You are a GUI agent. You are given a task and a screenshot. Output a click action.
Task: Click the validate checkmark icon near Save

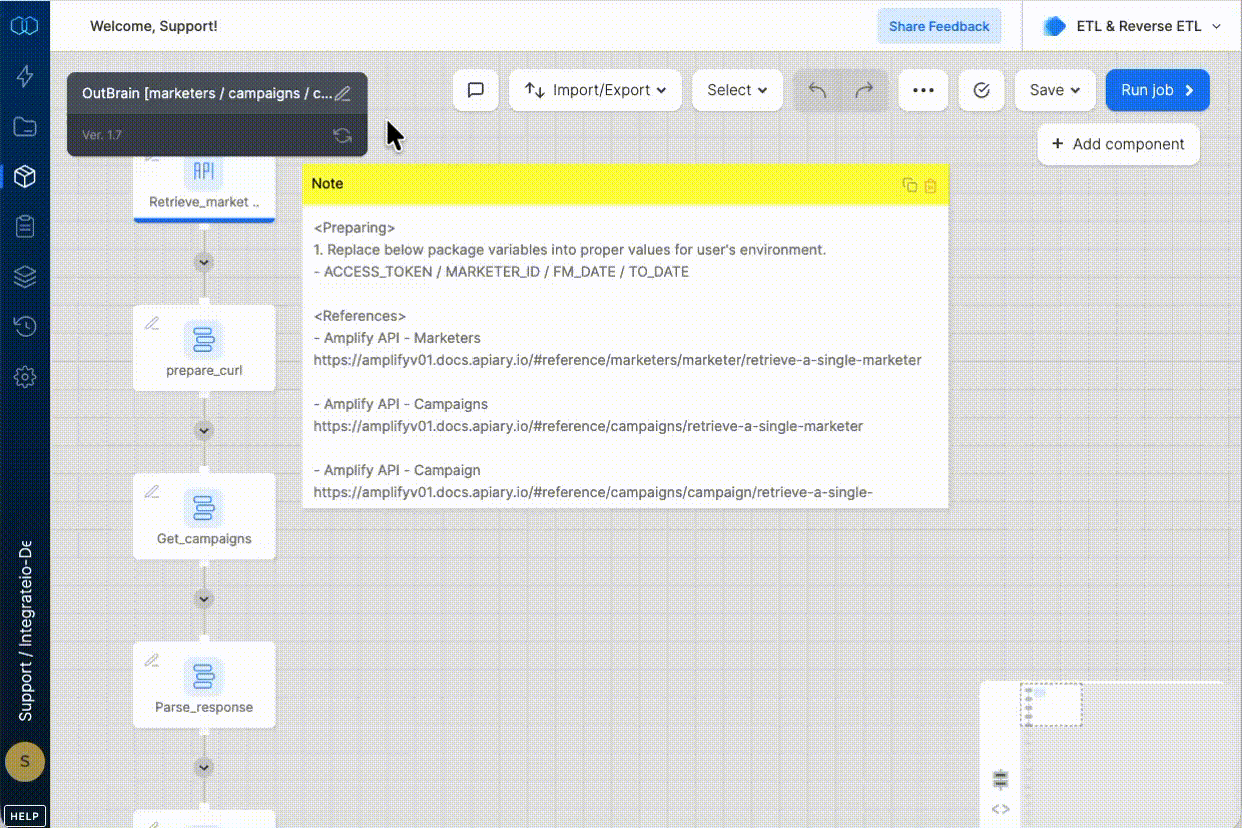click(x=981, y=90)
